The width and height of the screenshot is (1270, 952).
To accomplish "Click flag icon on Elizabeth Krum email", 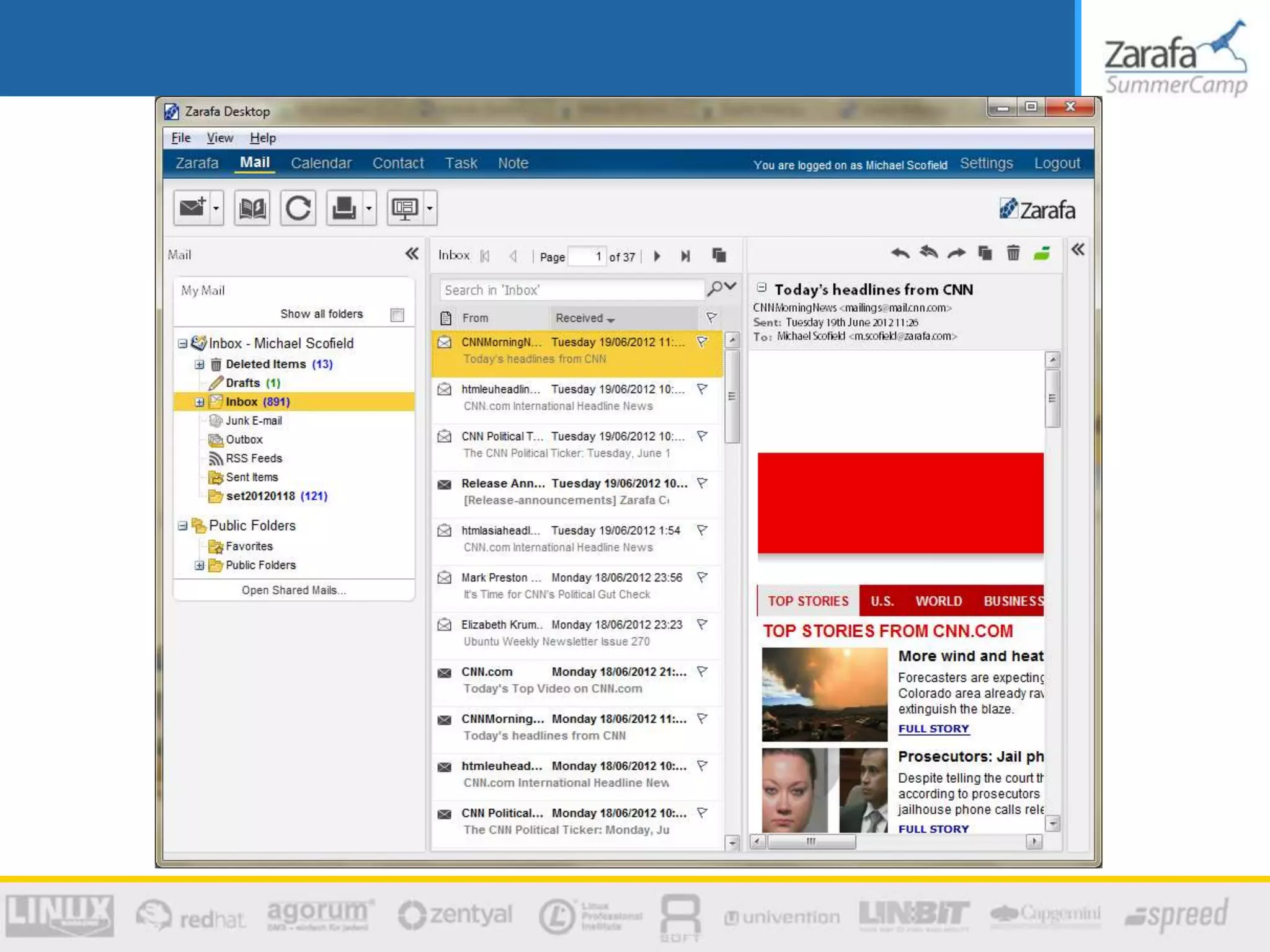I will (702, 624).
